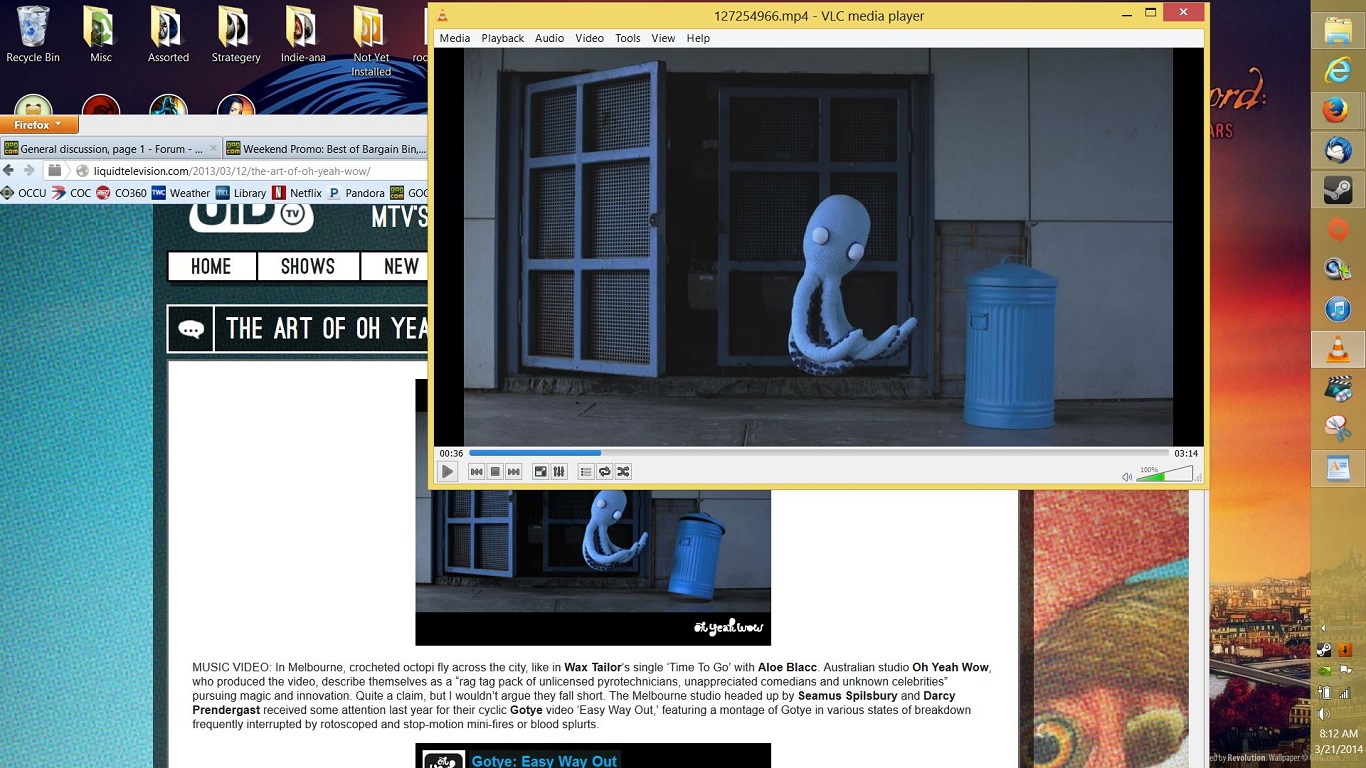Open the VLC Help menu
Viewport: 1366px width, 768px height.
pos(698,38)
